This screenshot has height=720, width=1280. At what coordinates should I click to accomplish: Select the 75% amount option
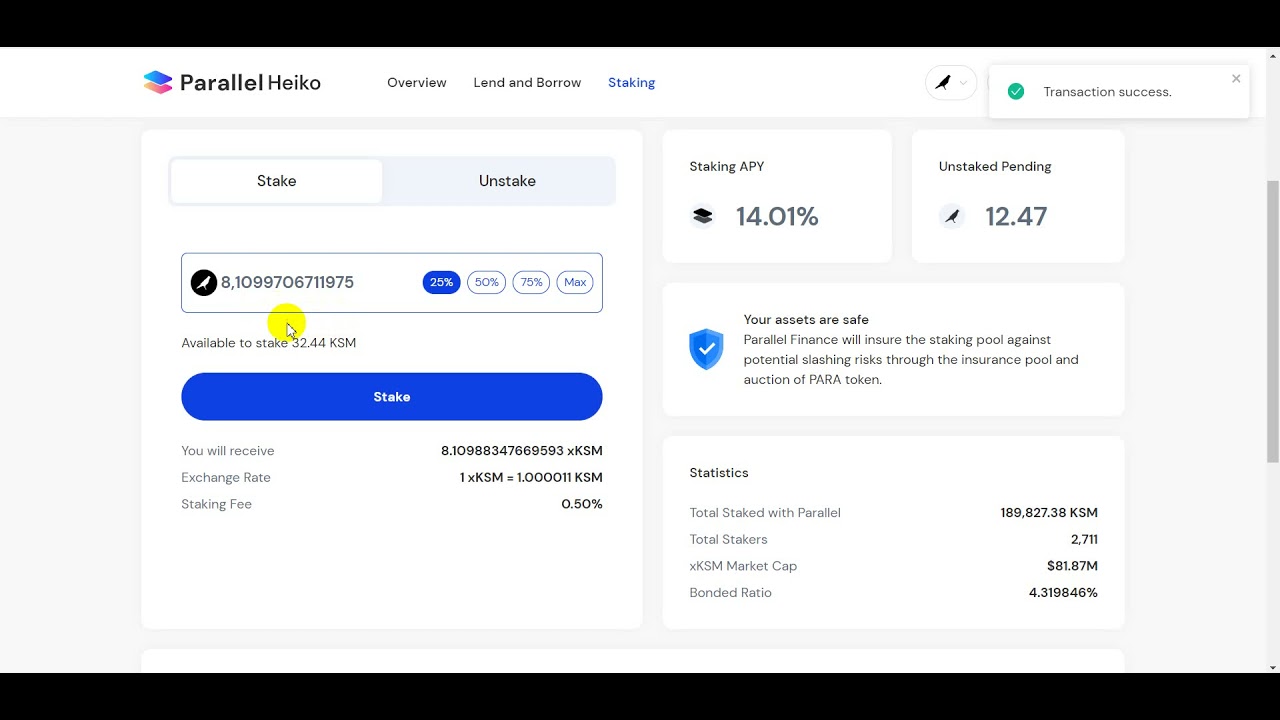(531, 283)
